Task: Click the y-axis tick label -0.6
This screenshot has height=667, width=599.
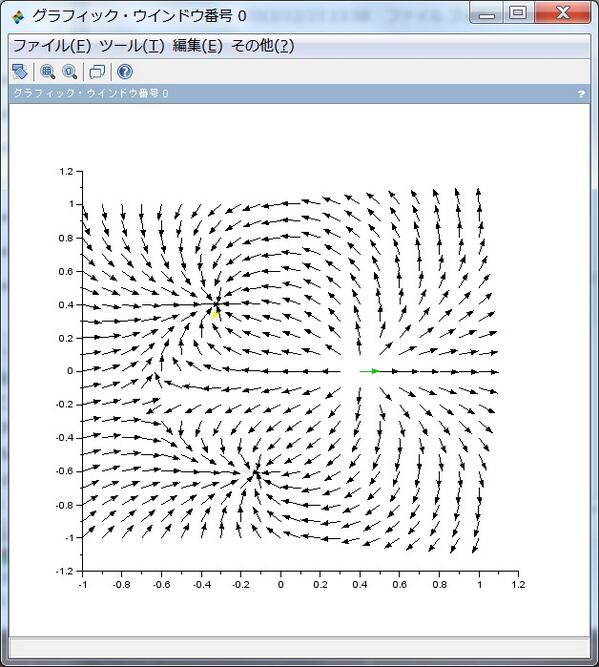Action: [x=65, y=471]
